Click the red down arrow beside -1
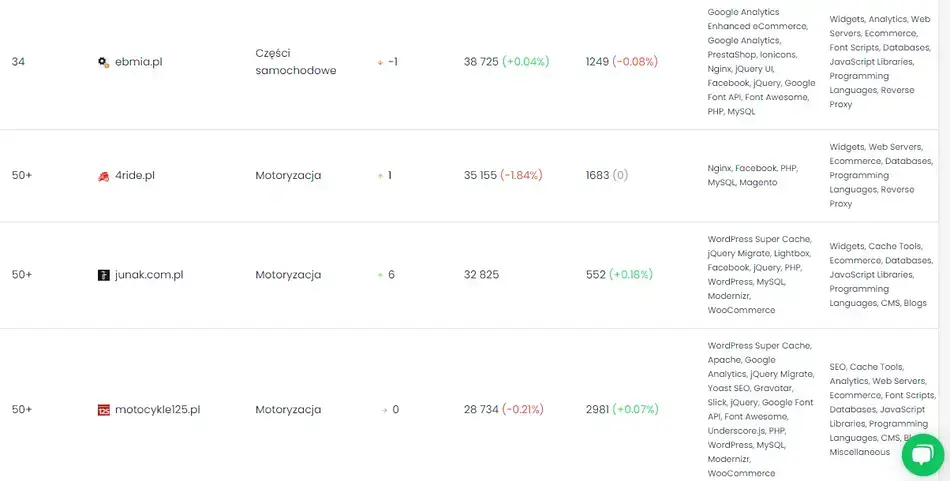 tap(380, 62)
